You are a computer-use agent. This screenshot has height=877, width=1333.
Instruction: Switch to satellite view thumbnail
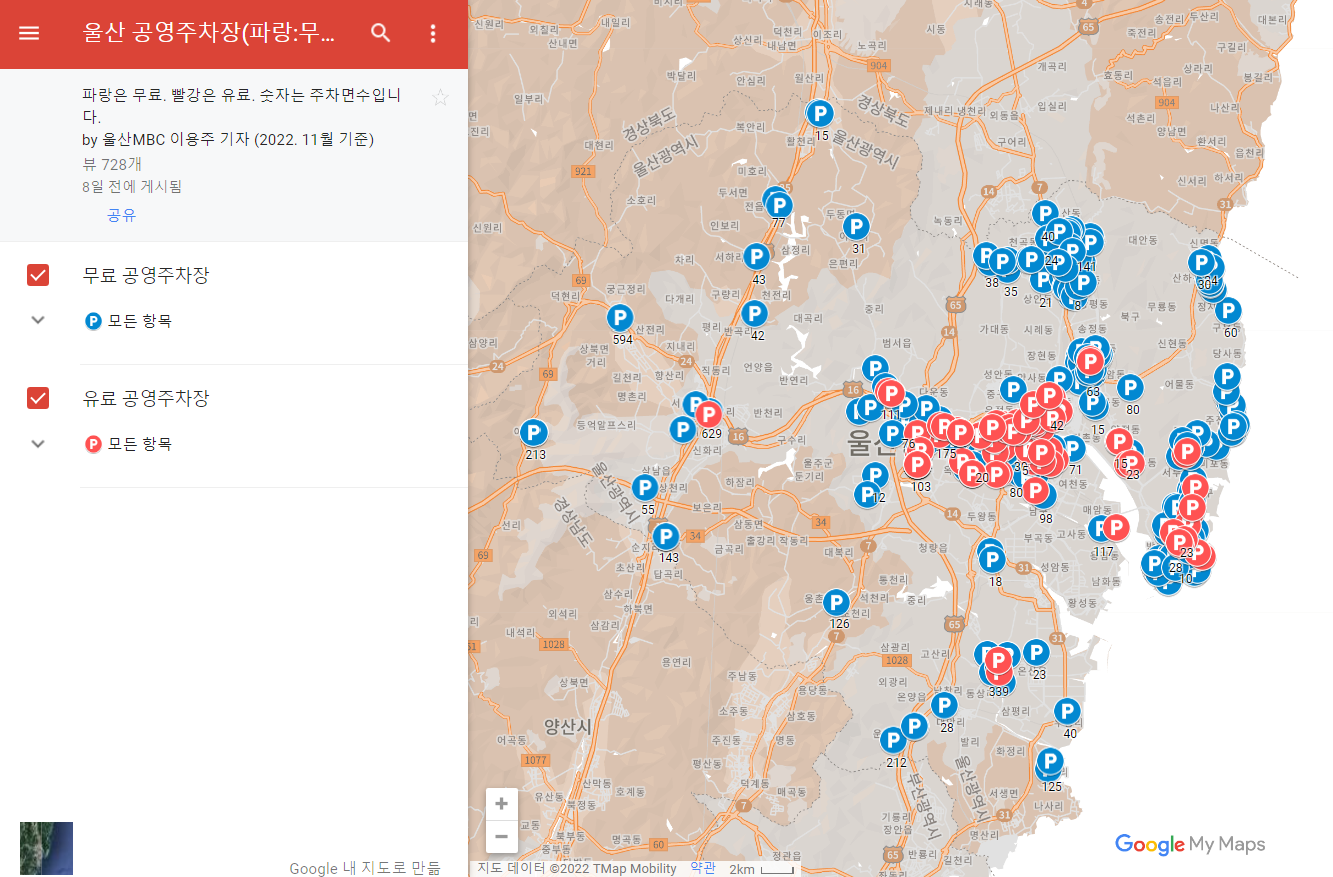(46, 848)
